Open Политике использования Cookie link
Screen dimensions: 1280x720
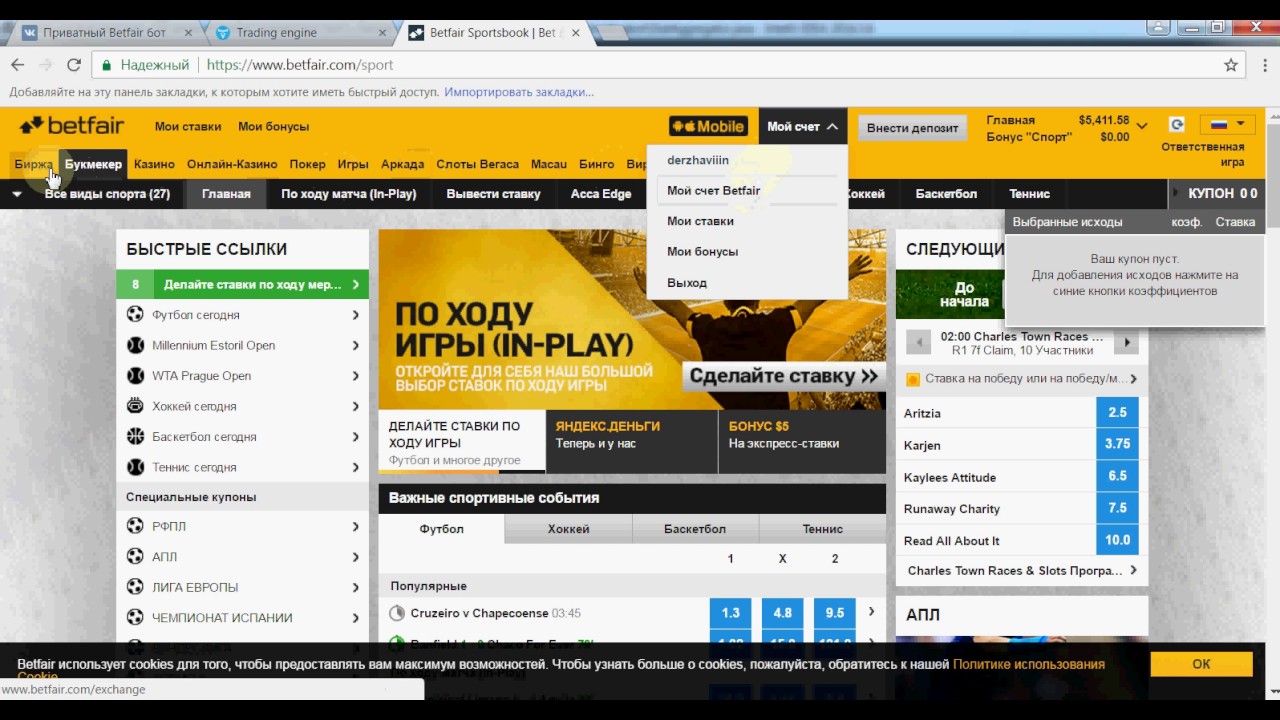coord(1028,664)
